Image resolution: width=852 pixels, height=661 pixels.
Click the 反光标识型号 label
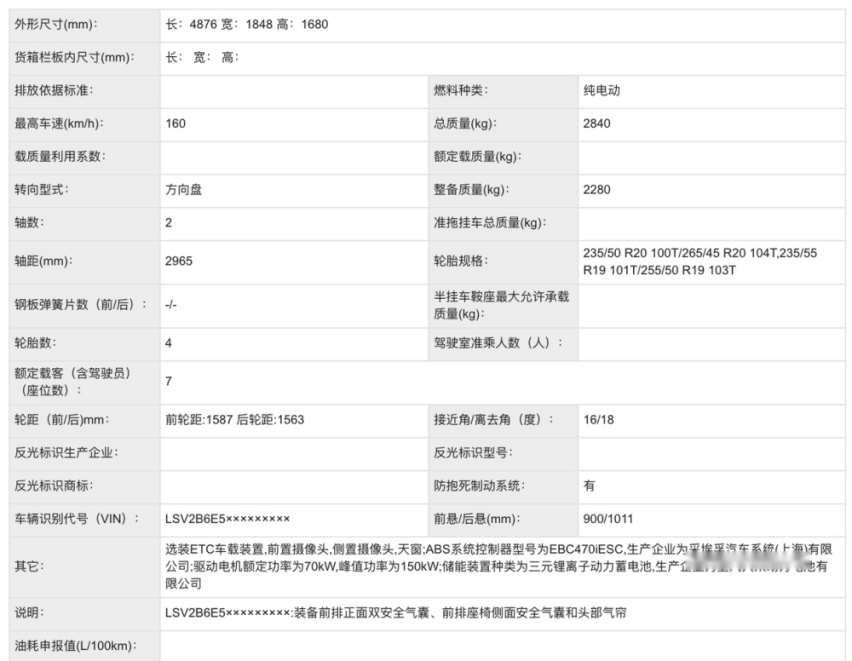coord(473,453)
